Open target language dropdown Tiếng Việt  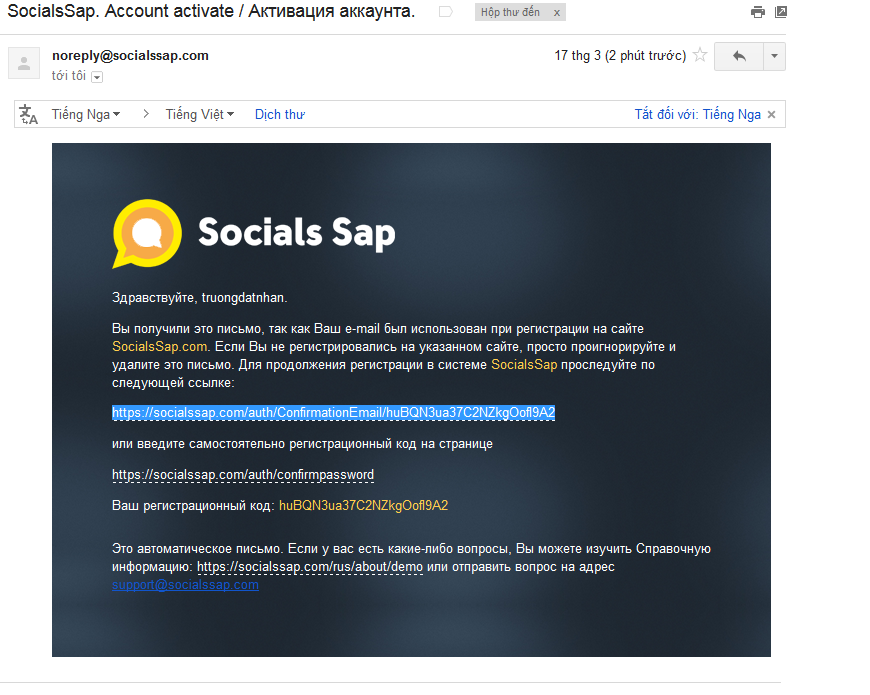pyautogui.click(x=200, y=114)
